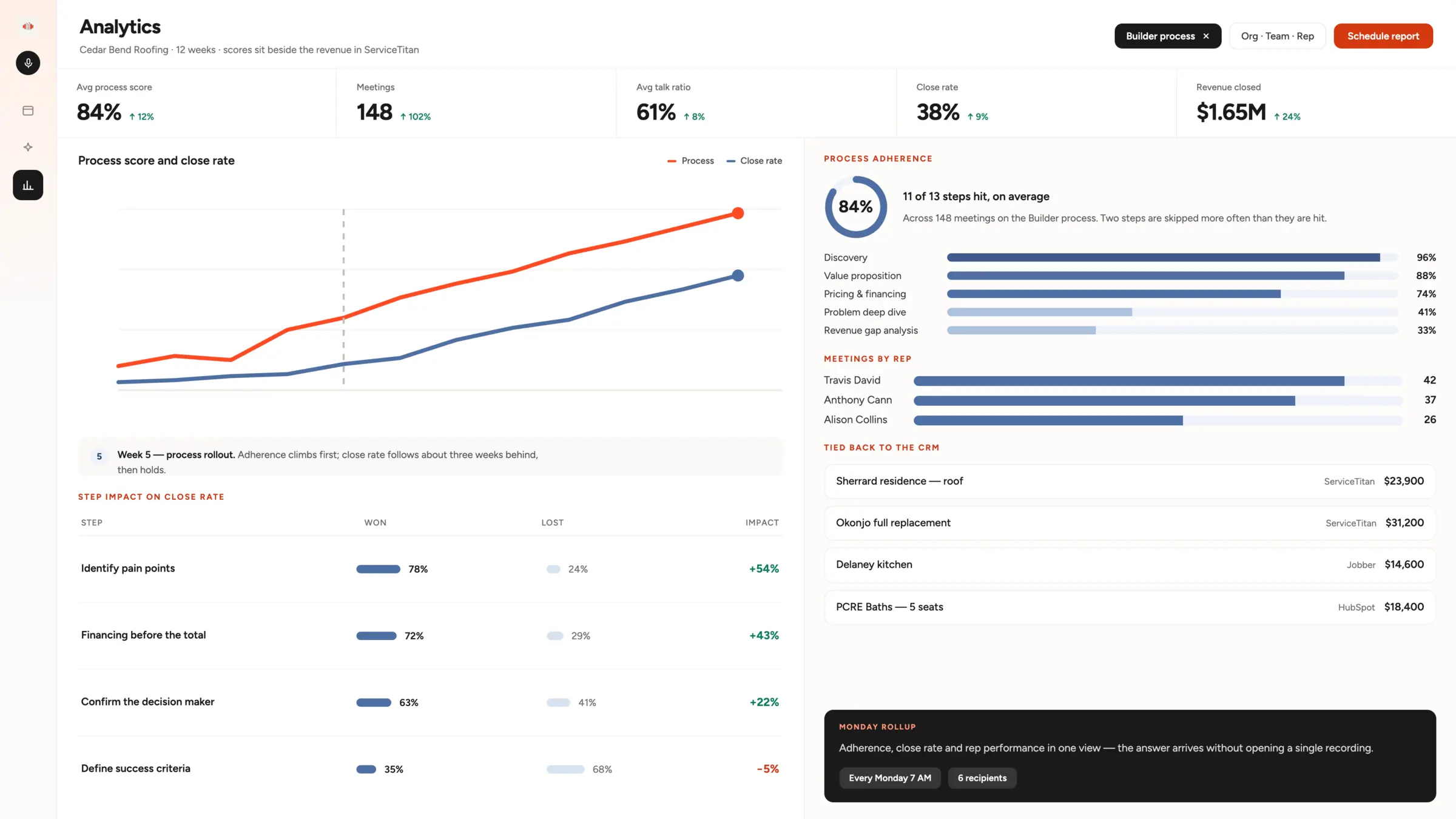Select rep Alison Collins bar row
The height and width of the screenshot is (819, 1456).
[x=1130, y=420]
